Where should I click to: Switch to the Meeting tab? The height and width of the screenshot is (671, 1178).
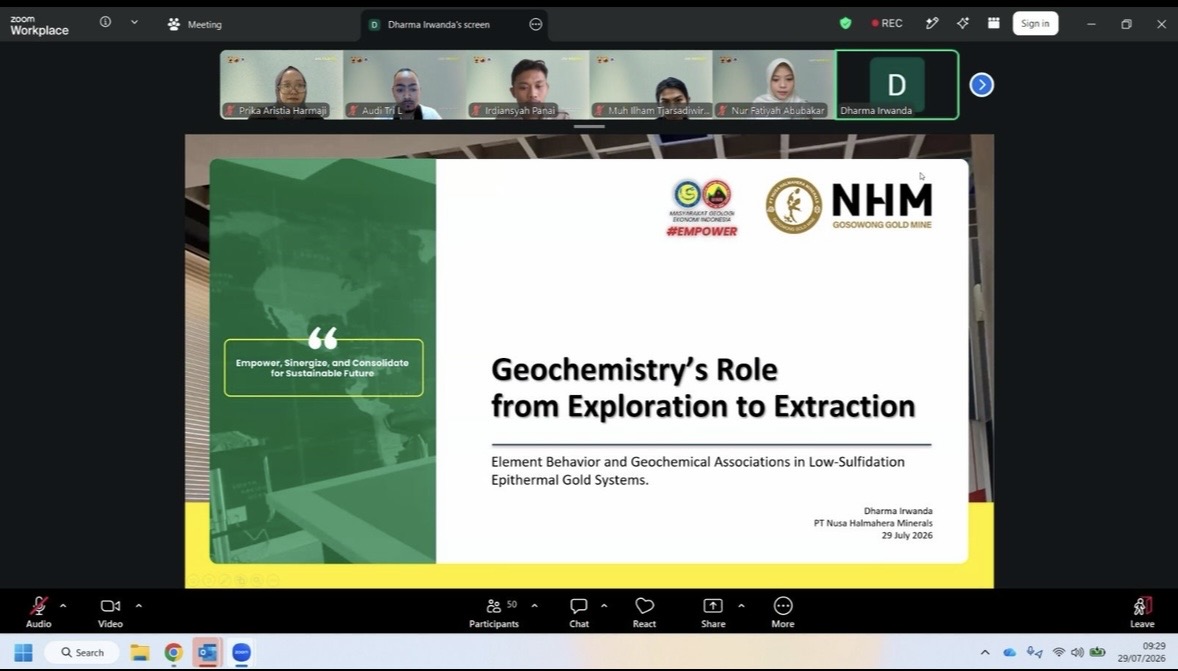pos(195,24)
